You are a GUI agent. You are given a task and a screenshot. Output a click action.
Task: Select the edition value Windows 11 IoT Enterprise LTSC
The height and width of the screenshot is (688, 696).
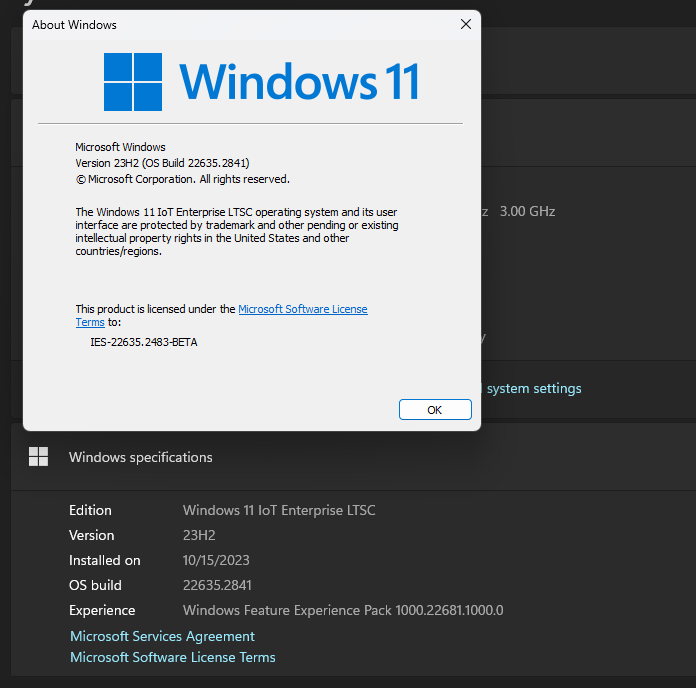pyautogui.click(x=279, y=510)
